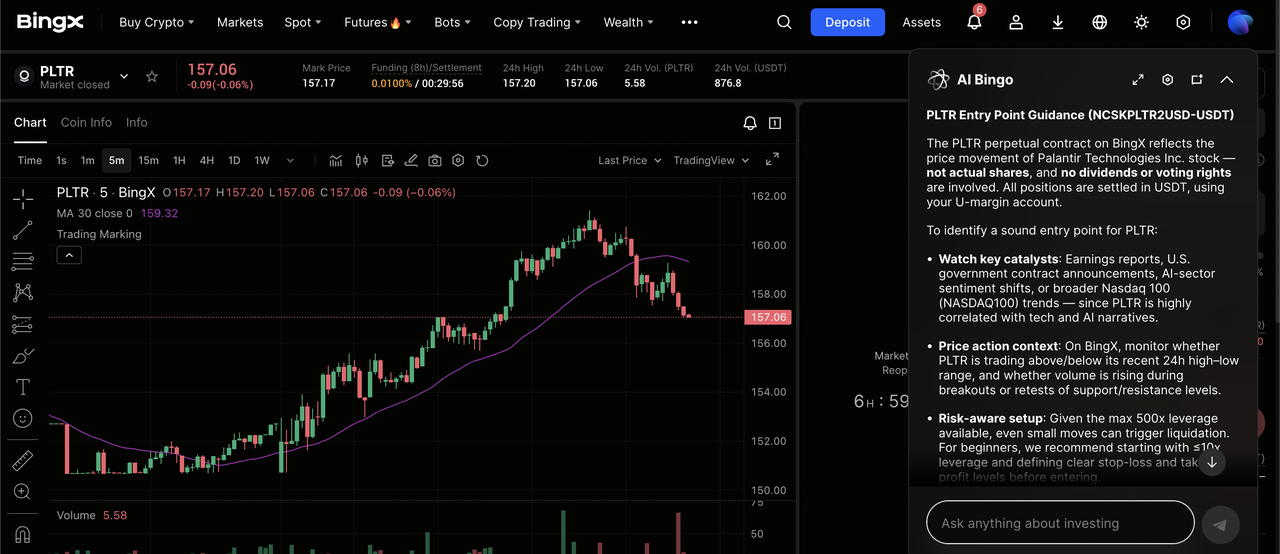The image size is (1280, 554).
Task: Open the chart indicators icon
Action: pyautogui.click(x=336, y=160)
